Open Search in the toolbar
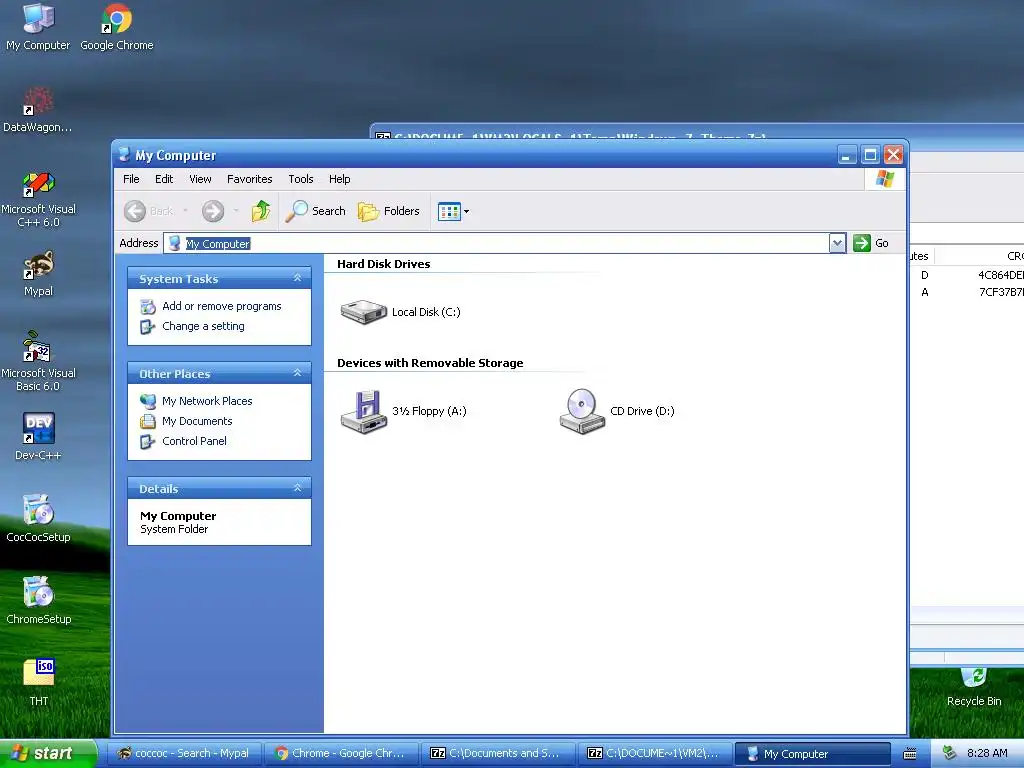 [315, 211]
